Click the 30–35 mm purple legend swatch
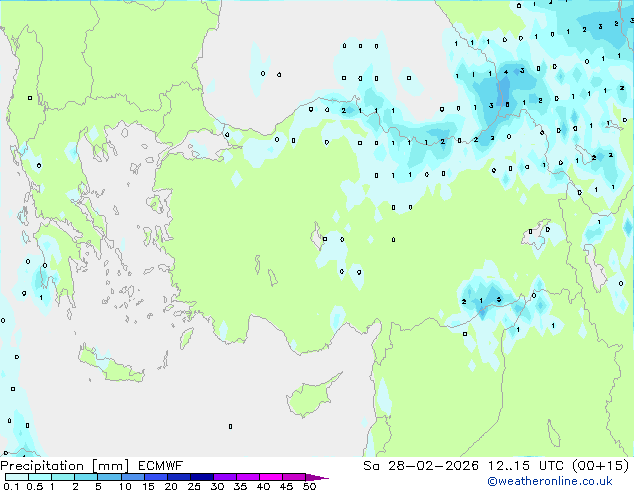This screenshot has height=490, width=634. 224,477
